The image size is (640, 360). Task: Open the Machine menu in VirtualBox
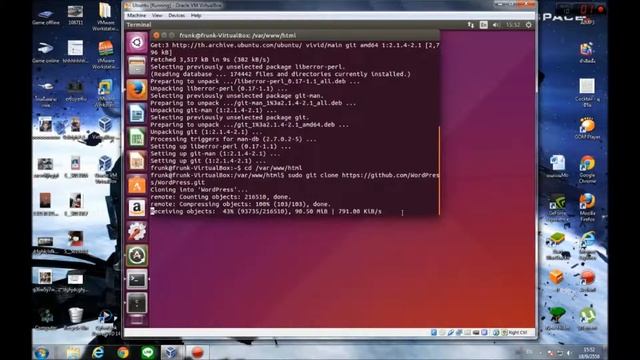(x=136, y=16)
